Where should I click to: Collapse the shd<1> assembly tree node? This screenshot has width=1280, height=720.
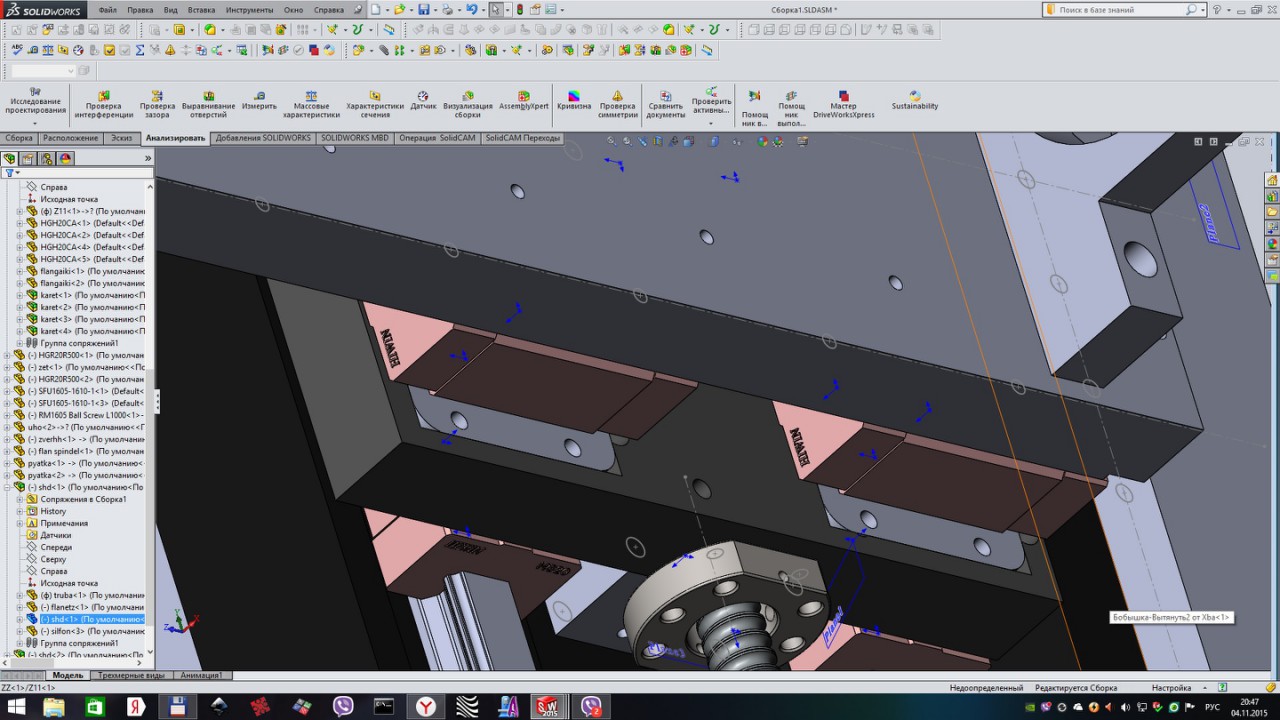[x=8, y=487]
